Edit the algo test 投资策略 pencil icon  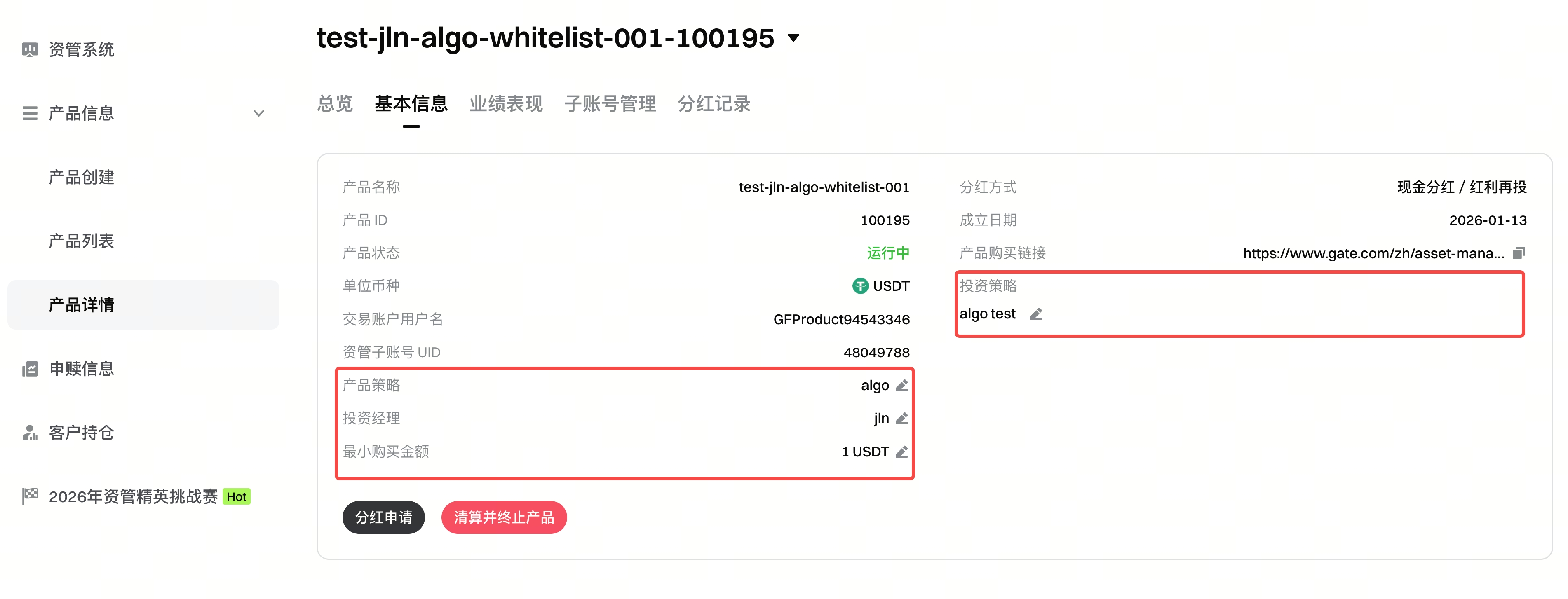[x=1037, y=314]
